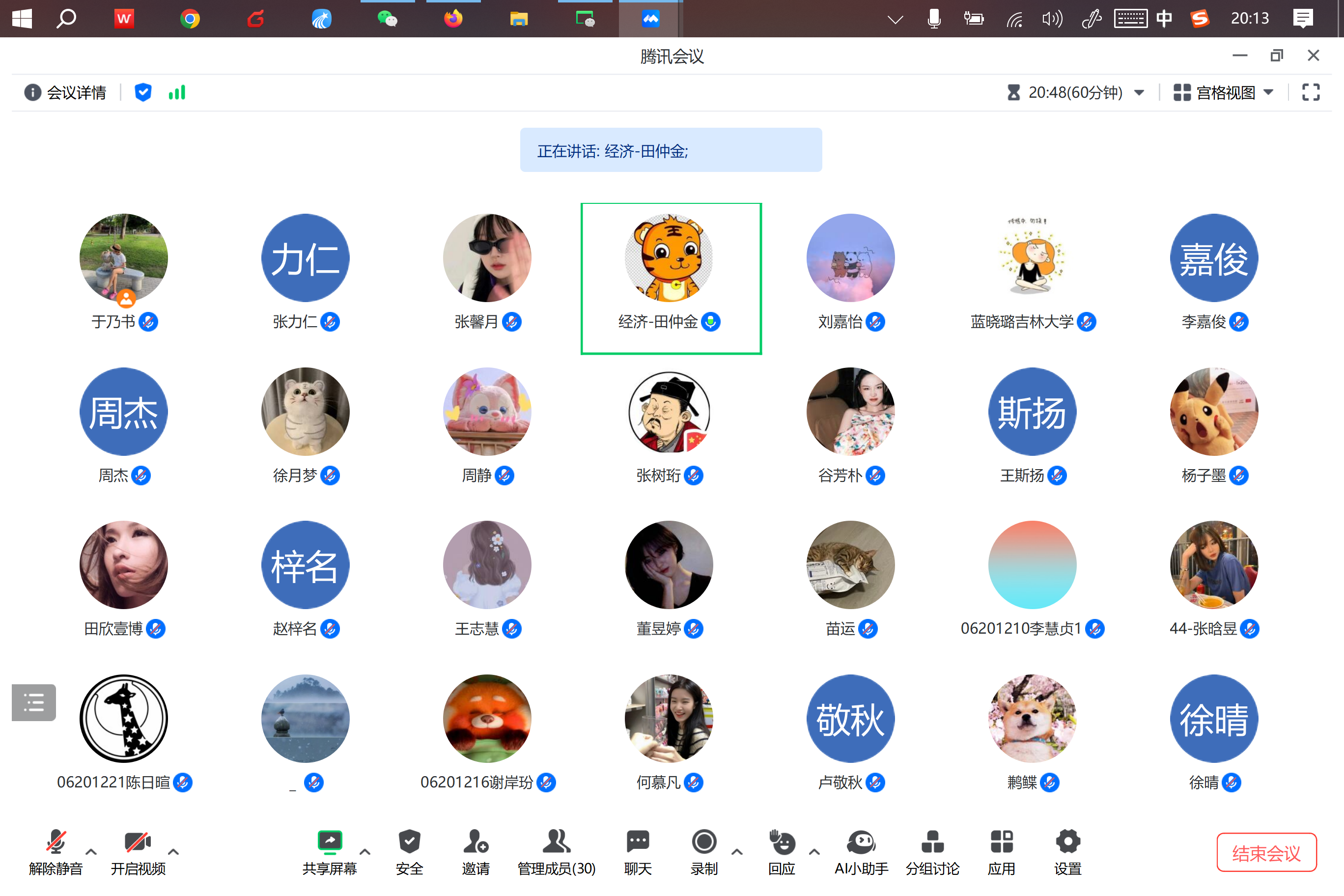Image resolution: width=1344 pixels, height=896 pixels.
Task: Expand reaction options arrow beside 回应
Action: (x=814, y=851)
